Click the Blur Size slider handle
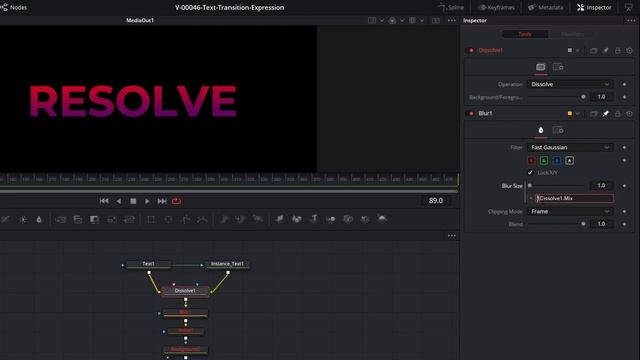 coord(530,186)
